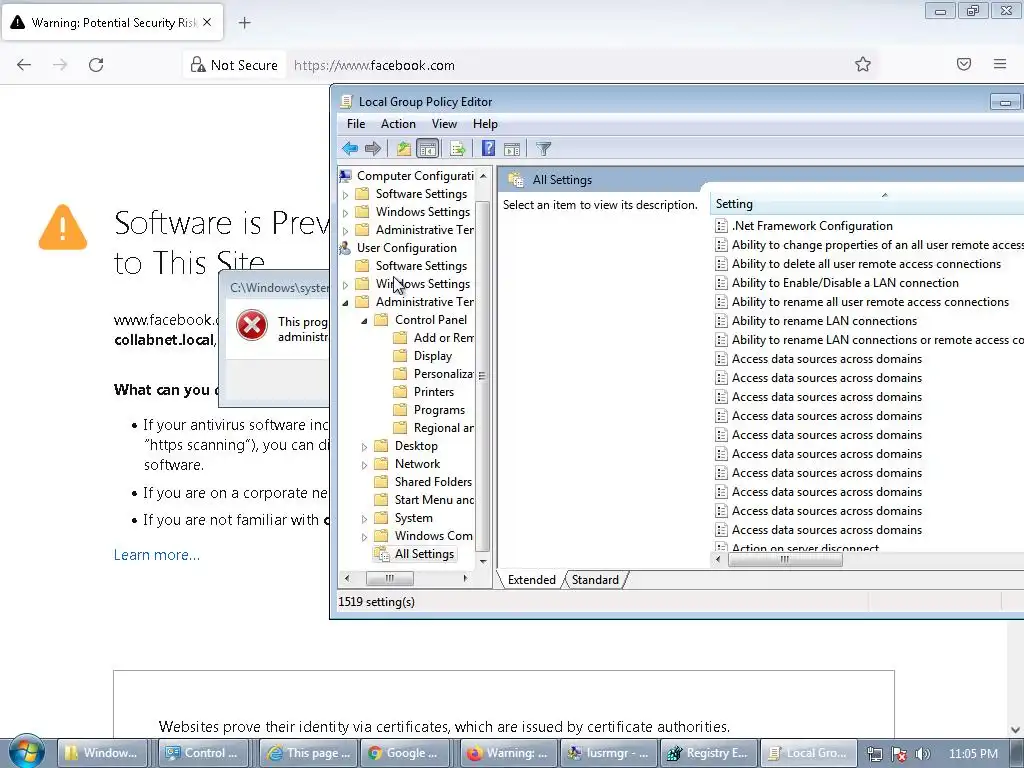Click the Firefox address bar URL

[374, 65]
